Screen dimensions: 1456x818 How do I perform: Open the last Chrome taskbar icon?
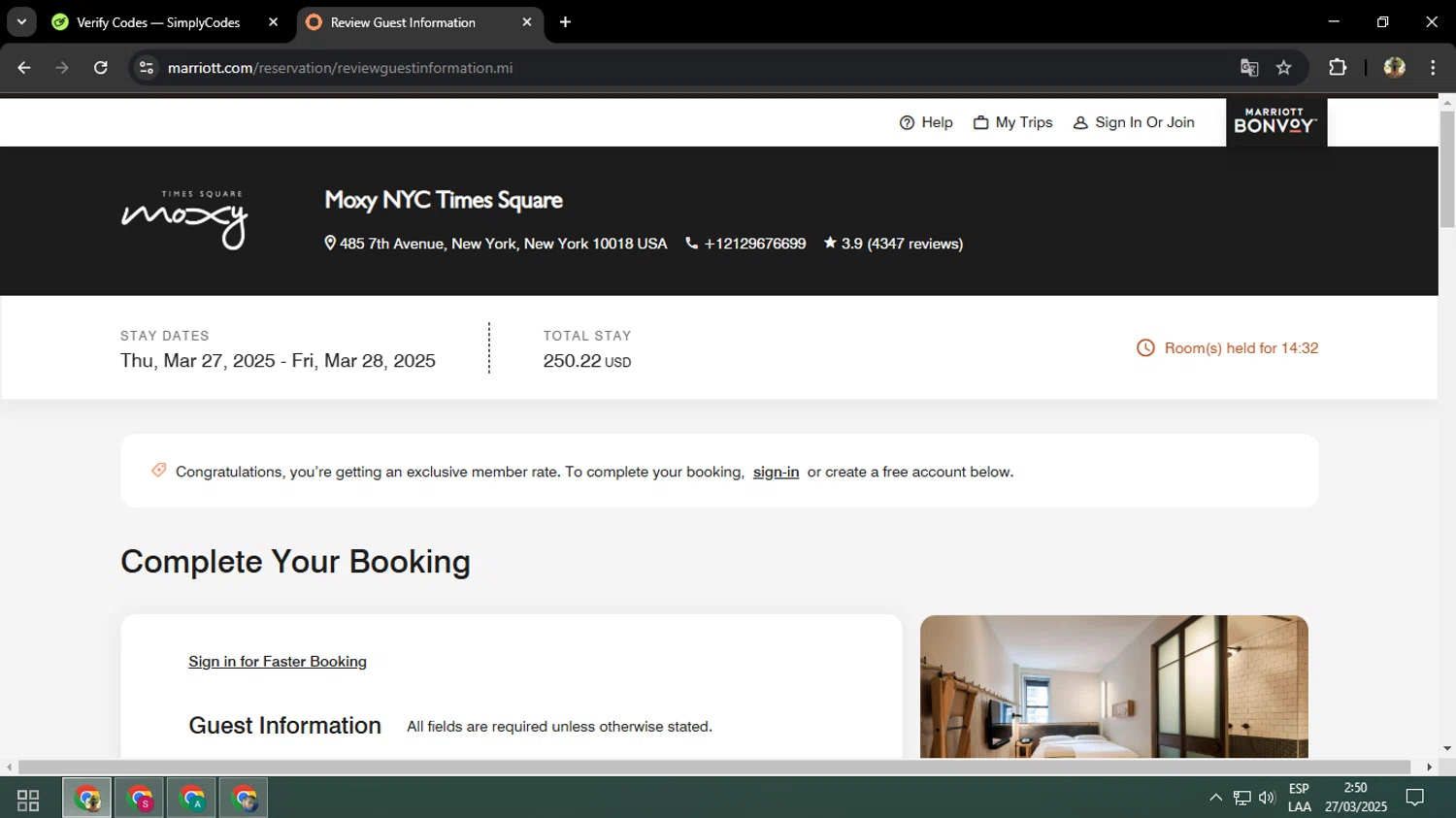[244, 799]
